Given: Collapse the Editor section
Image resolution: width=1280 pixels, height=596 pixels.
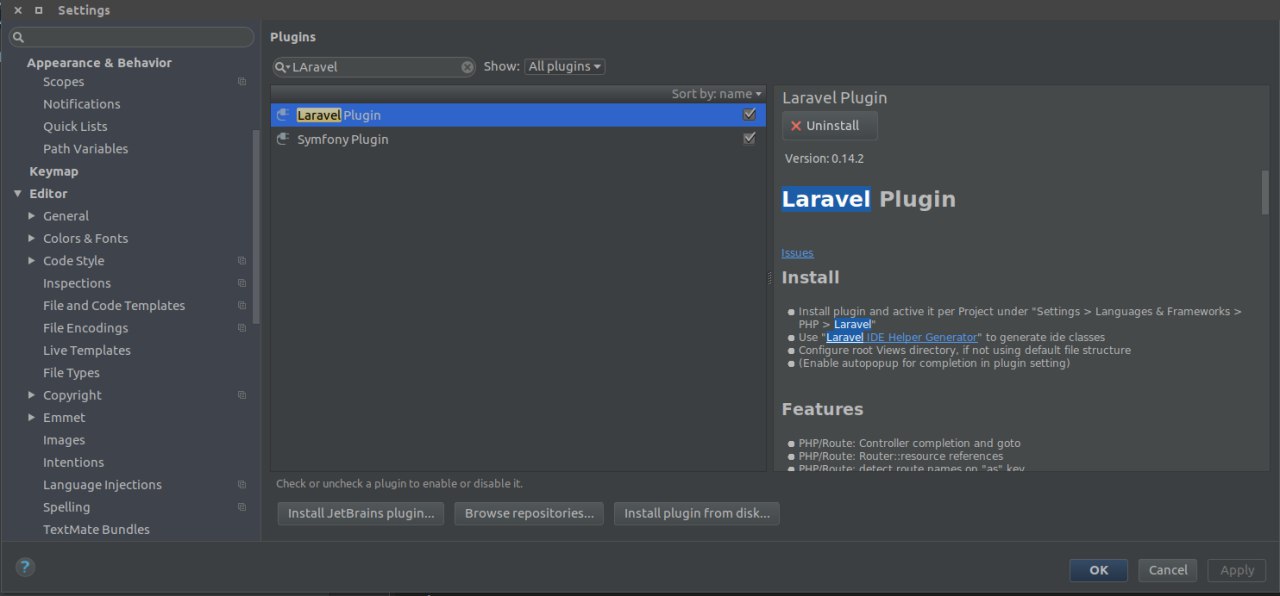Looking at the screenshot, I should (17, 194).
